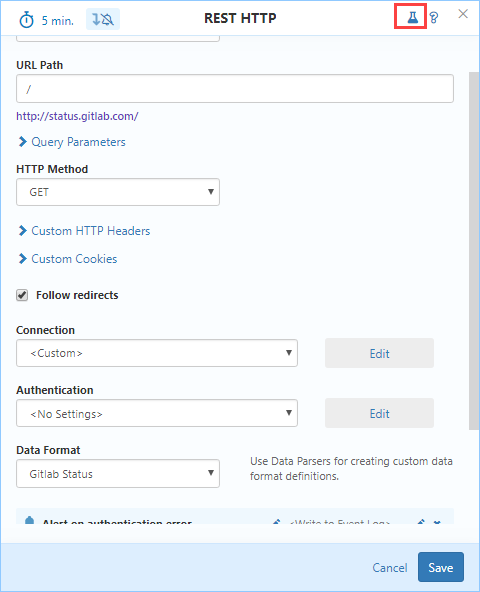Click the flask test icon
This screenshot has width=480, height=592.
click(412, 17)
